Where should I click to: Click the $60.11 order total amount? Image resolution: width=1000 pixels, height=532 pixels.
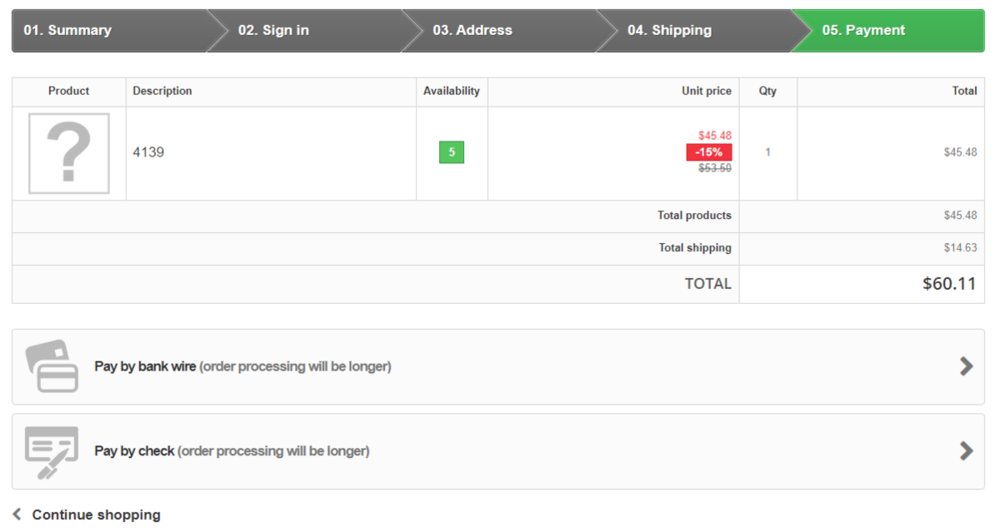click(949, 284)
